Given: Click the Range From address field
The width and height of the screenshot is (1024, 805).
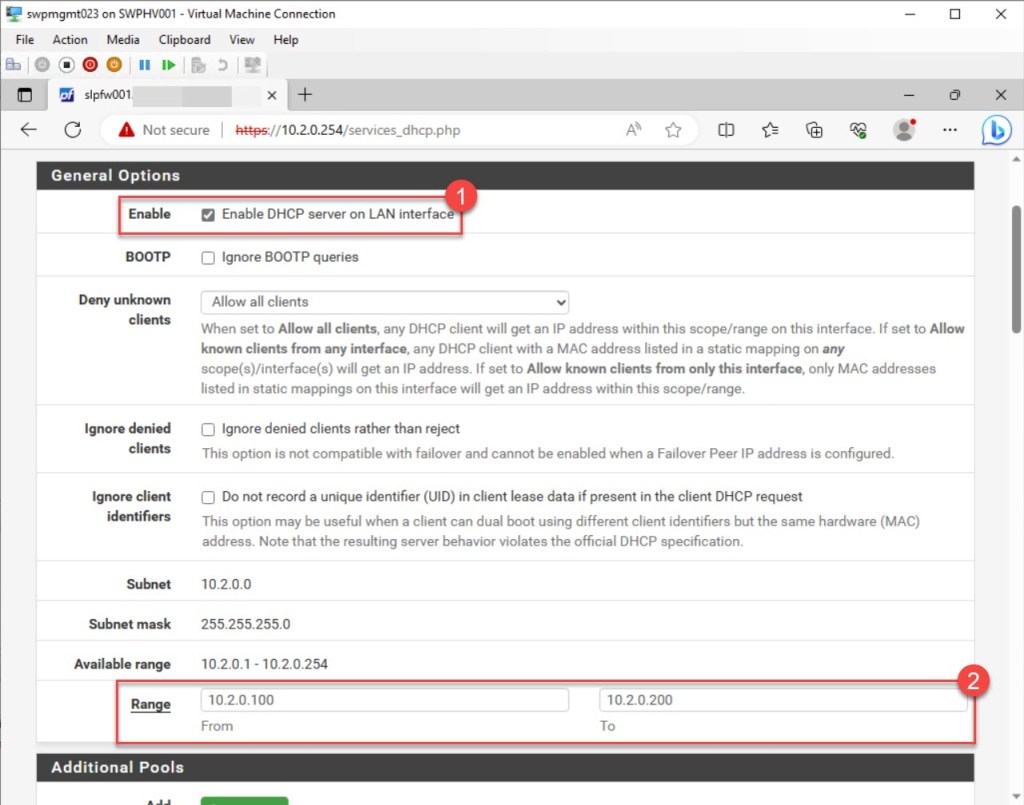Looking at the screenshot, I should (x=384, y=700).
